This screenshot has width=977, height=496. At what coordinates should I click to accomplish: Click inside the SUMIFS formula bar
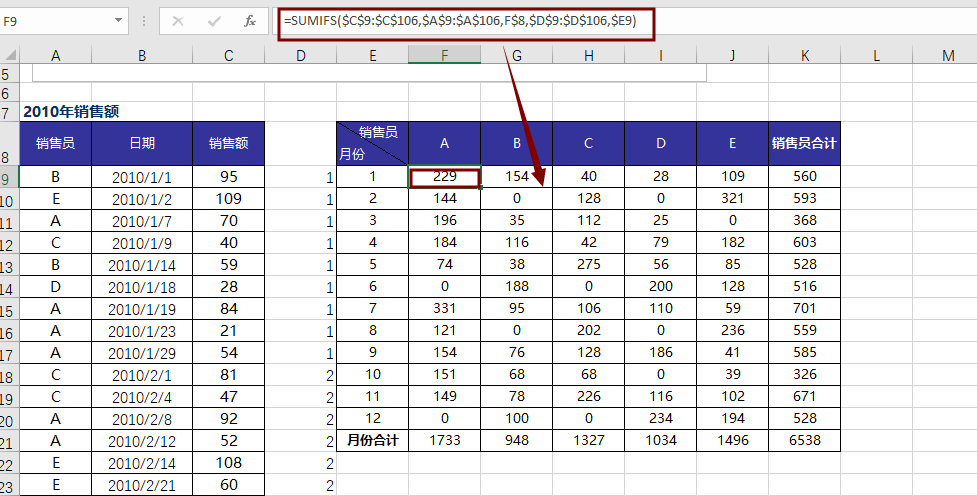(x=467, y=21)
